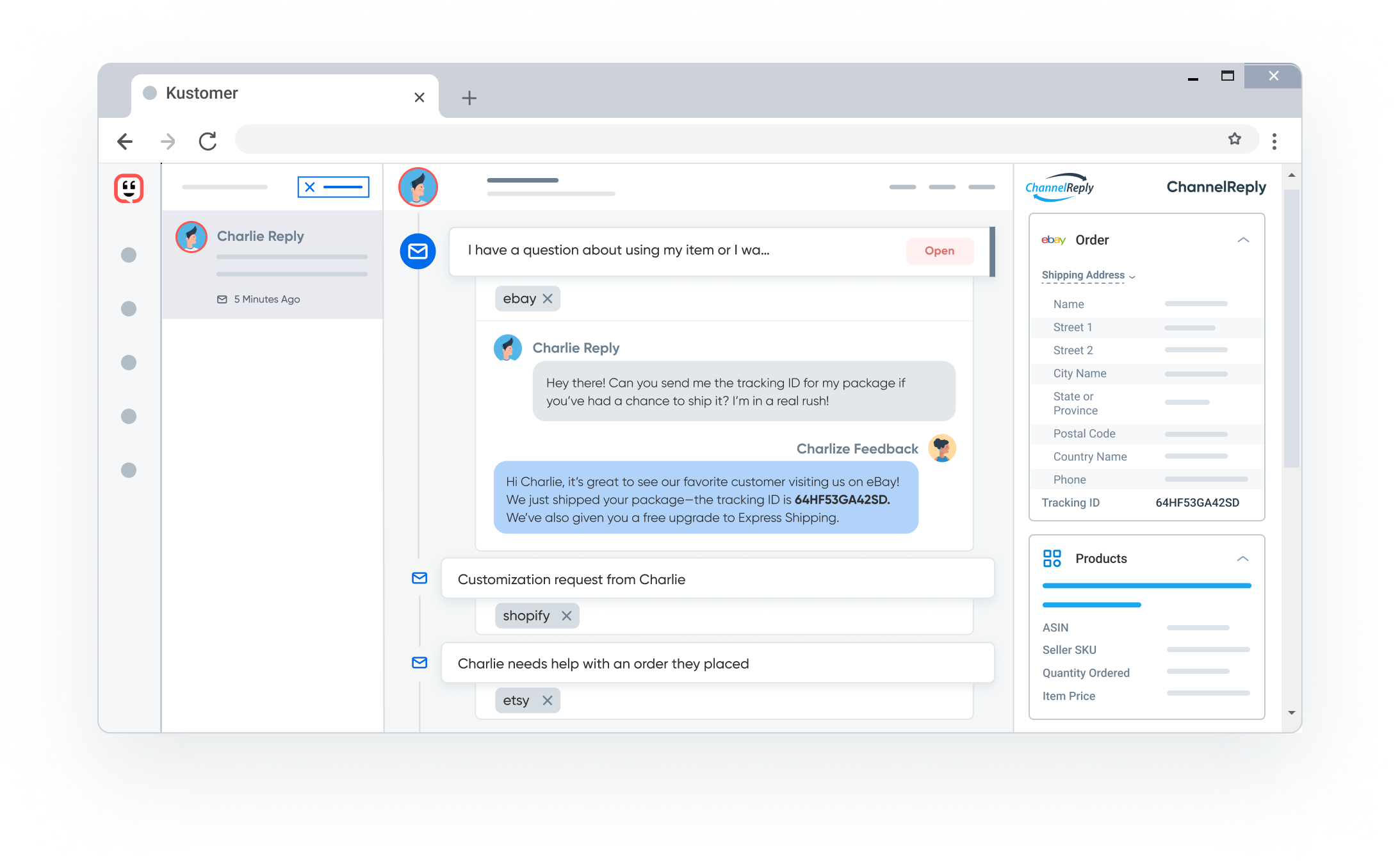Click Charlie Reply avatar in message thread
The height and width of the screenshot is (866, 1400).
(x=508, y=348)
